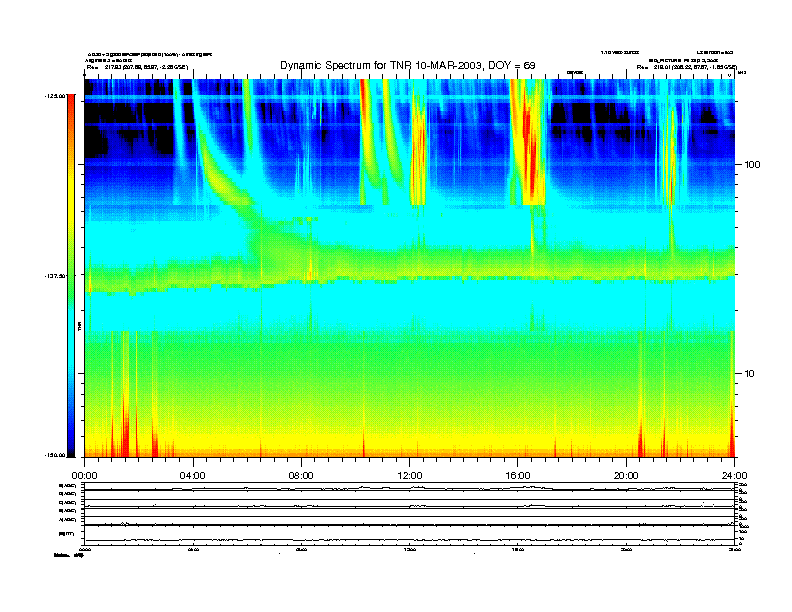Click the top color bar value label
792x612 pixels.
coord(55,95)
